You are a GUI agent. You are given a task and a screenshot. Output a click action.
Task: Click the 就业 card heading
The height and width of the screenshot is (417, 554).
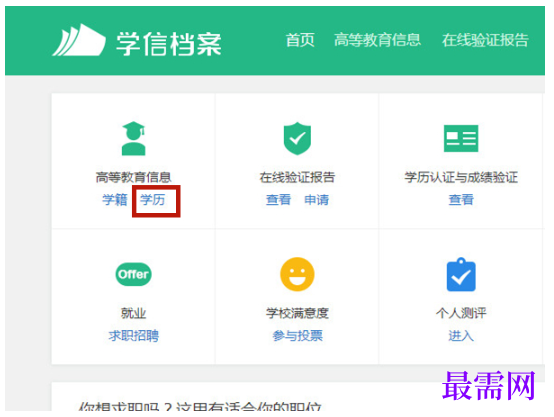134,313
